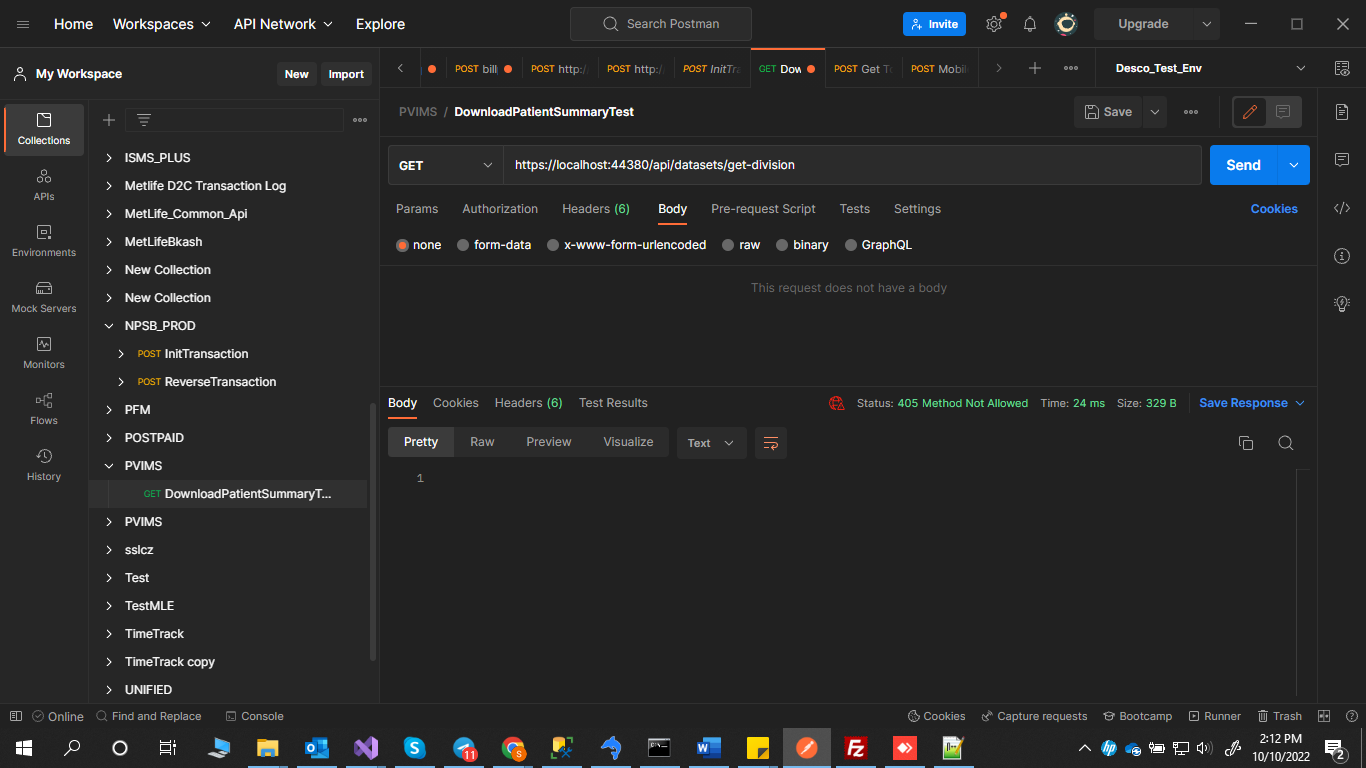1366x768 pixels.
Task: Open the Test Results response tab
Action: 613,403
